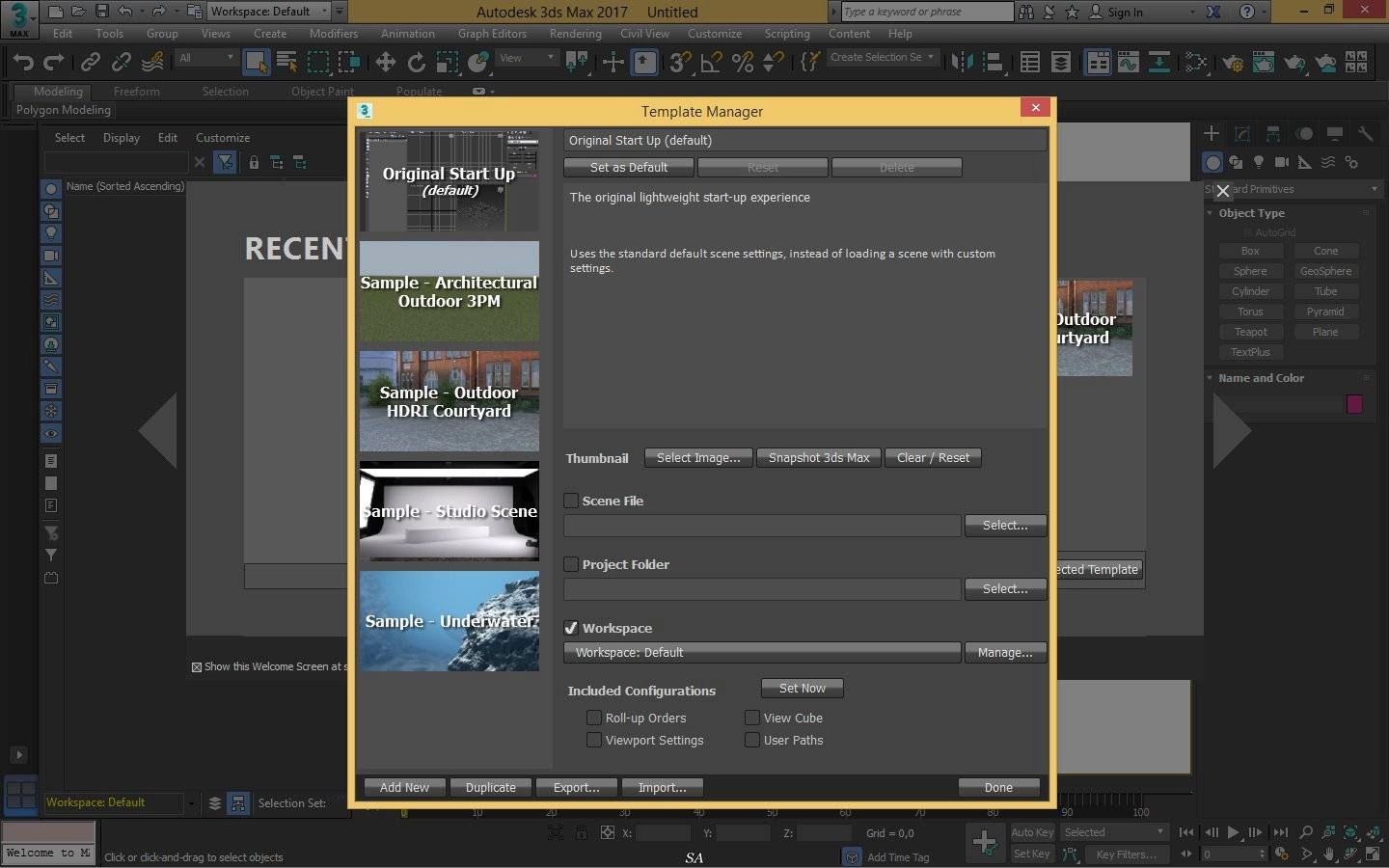Viewport: 1389px width, 868px height.
Task: Click Zoom Extents magnifier in viewport controls
Action: [1350, 832]
